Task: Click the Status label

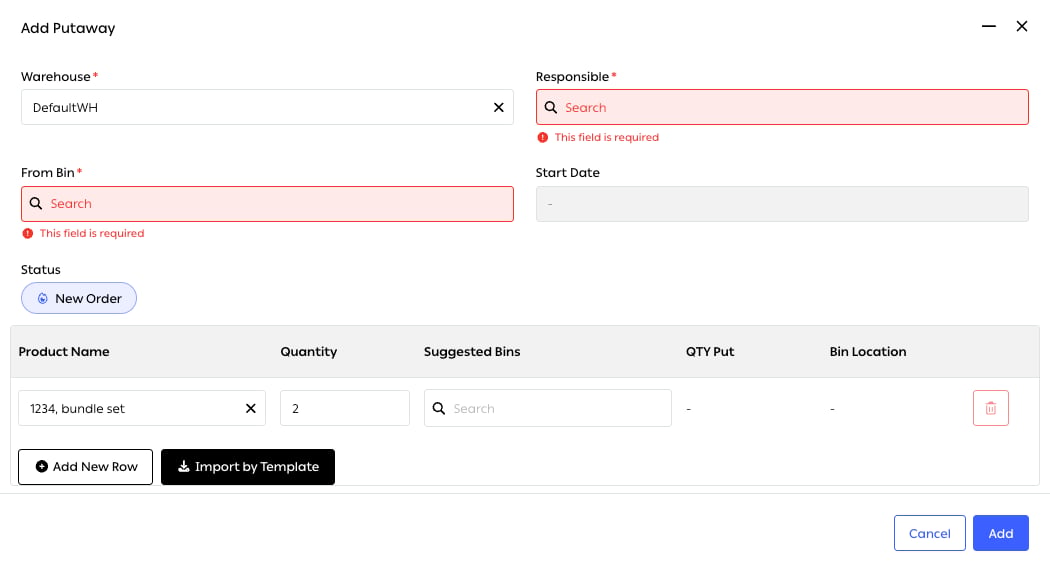Action: click(x=41, y=269)
